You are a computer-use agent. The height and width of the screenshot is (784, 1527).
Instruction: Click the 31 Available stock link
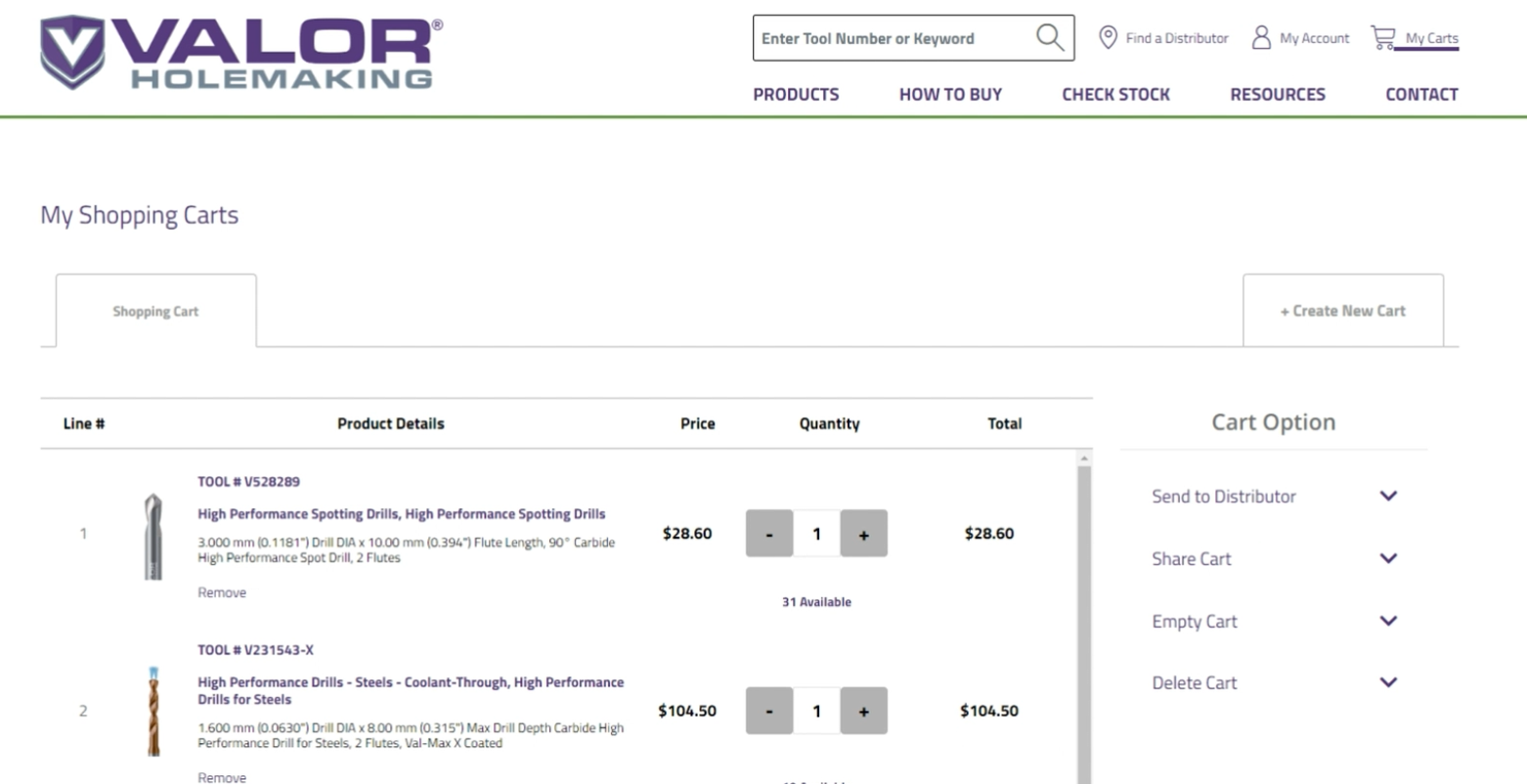[x=816, y=601]
